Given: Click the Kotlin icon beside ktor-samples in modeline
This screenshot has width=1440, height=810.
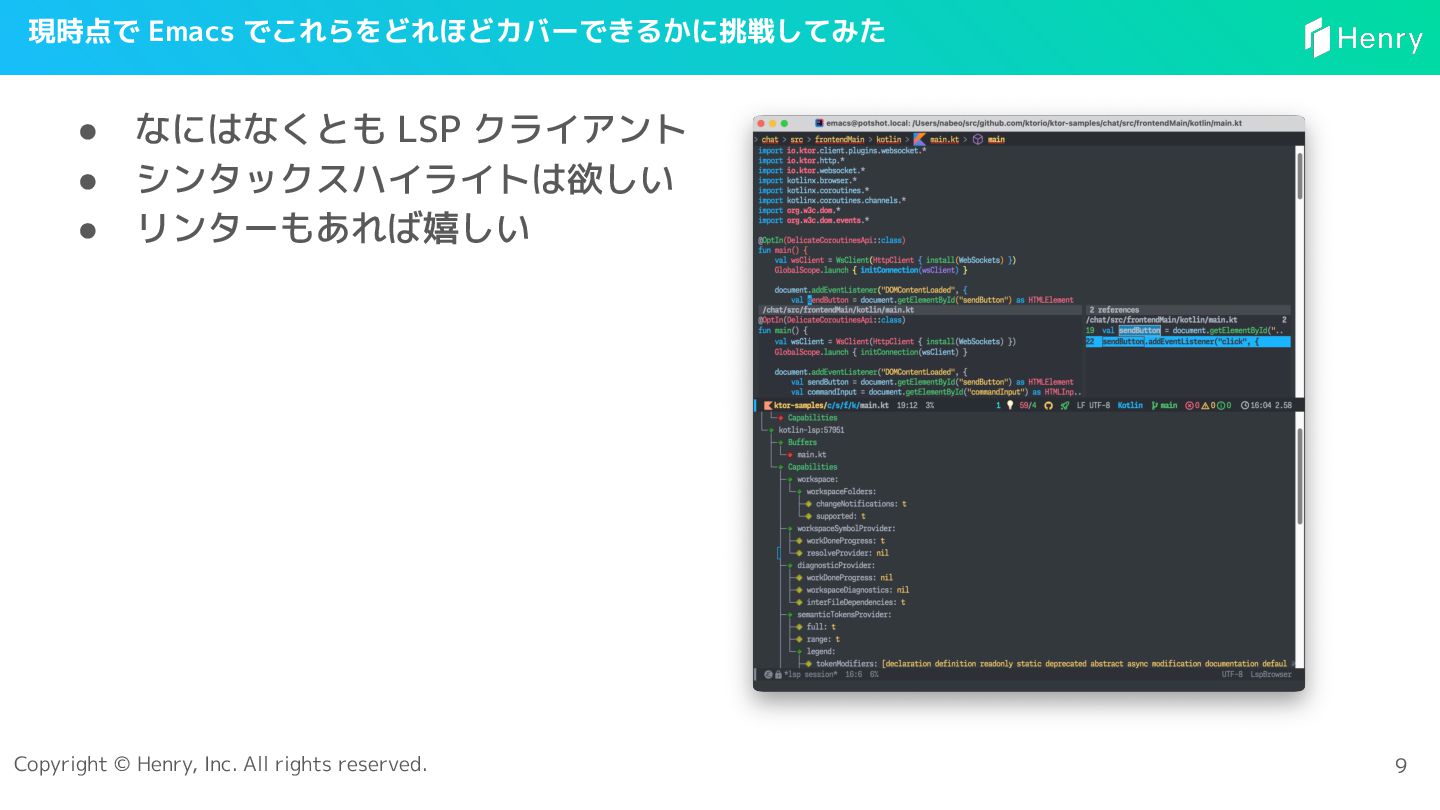Looking at the screenshot, I should (x=768, y=405).
